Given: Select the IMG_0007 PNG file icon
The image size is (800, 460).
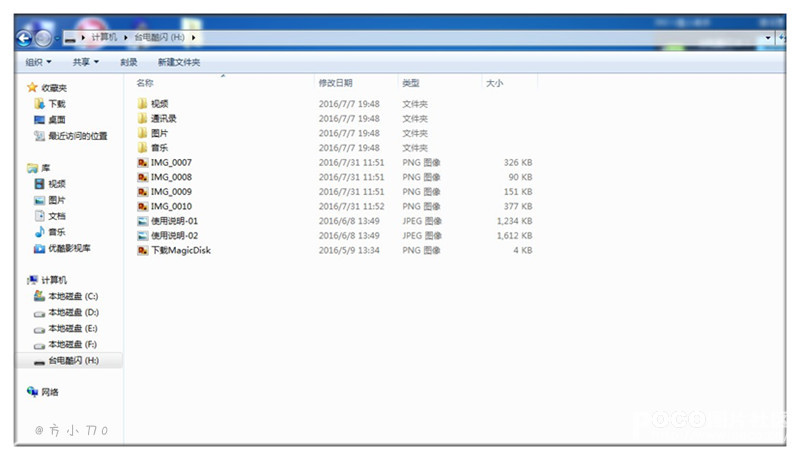Looking at the screenshot, I should (143, 162).
